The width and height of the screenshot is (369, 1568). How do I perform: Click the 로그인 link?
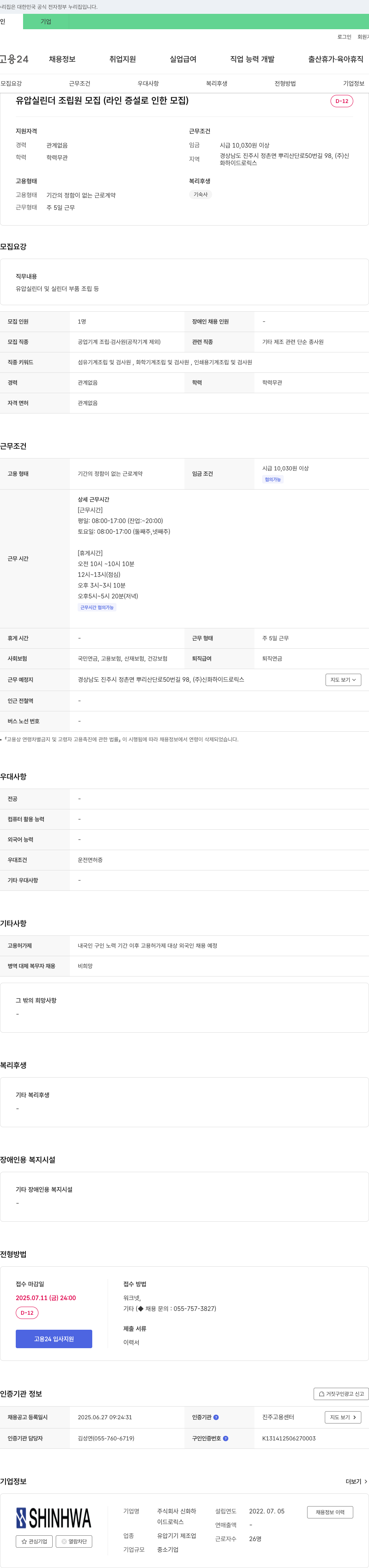pyautogui.click(x=344, y=37)
